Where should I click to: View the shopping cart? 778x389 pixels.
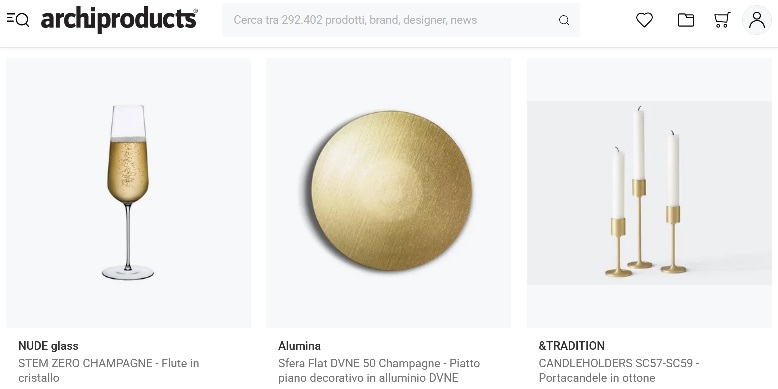pyautogui.click(x=722, y=20)
